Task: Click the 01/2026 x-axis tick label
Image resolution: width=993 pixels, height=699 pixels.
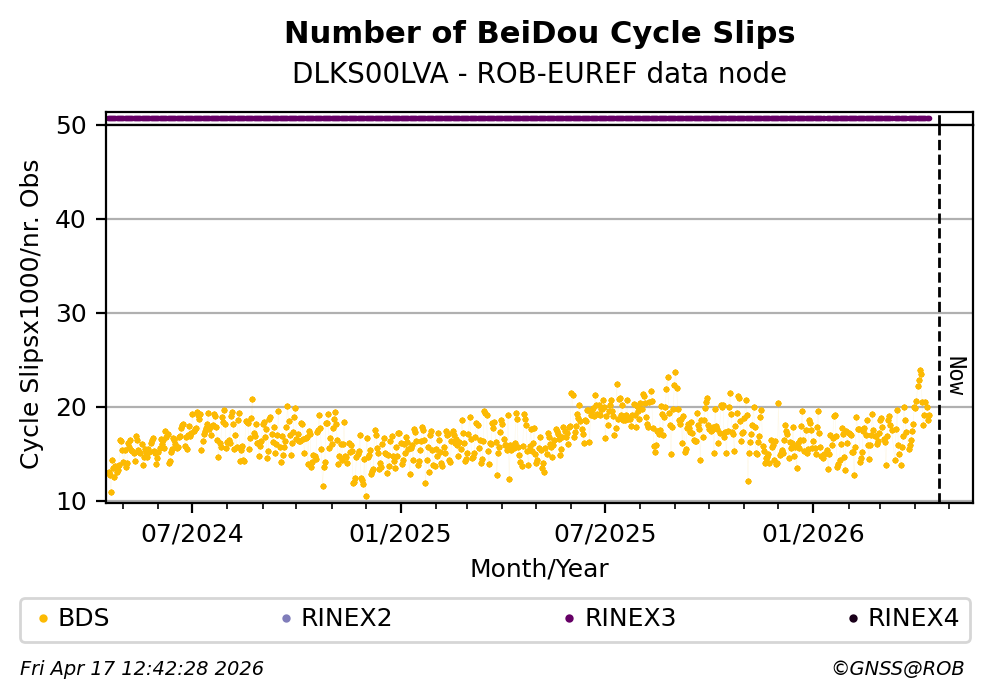Action: [812, 534]
